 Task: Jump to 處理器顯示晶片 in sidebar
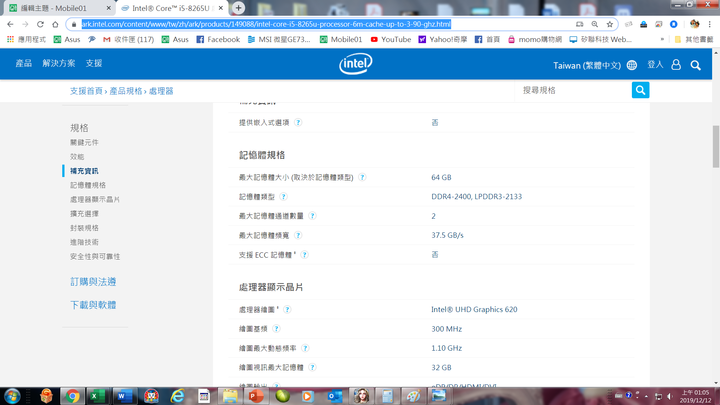(x=95, y=199)
